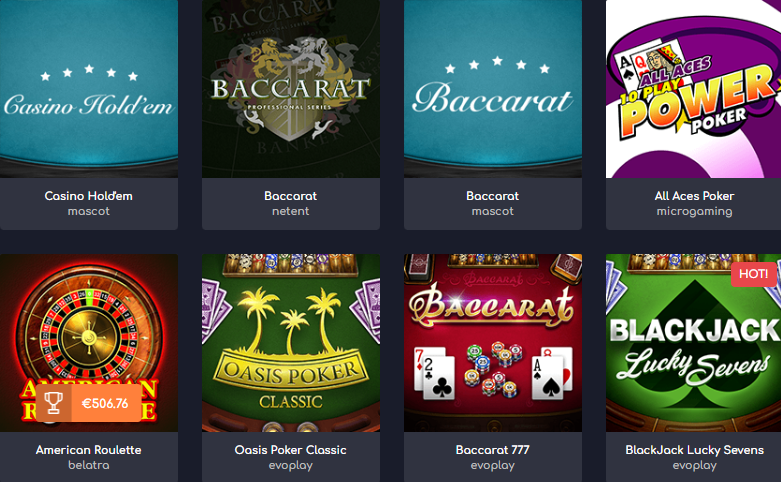This screenshot has height=482, width=781.
Task: Open the Baccarat 777 red thumbnail
Action: coord(493,343)
